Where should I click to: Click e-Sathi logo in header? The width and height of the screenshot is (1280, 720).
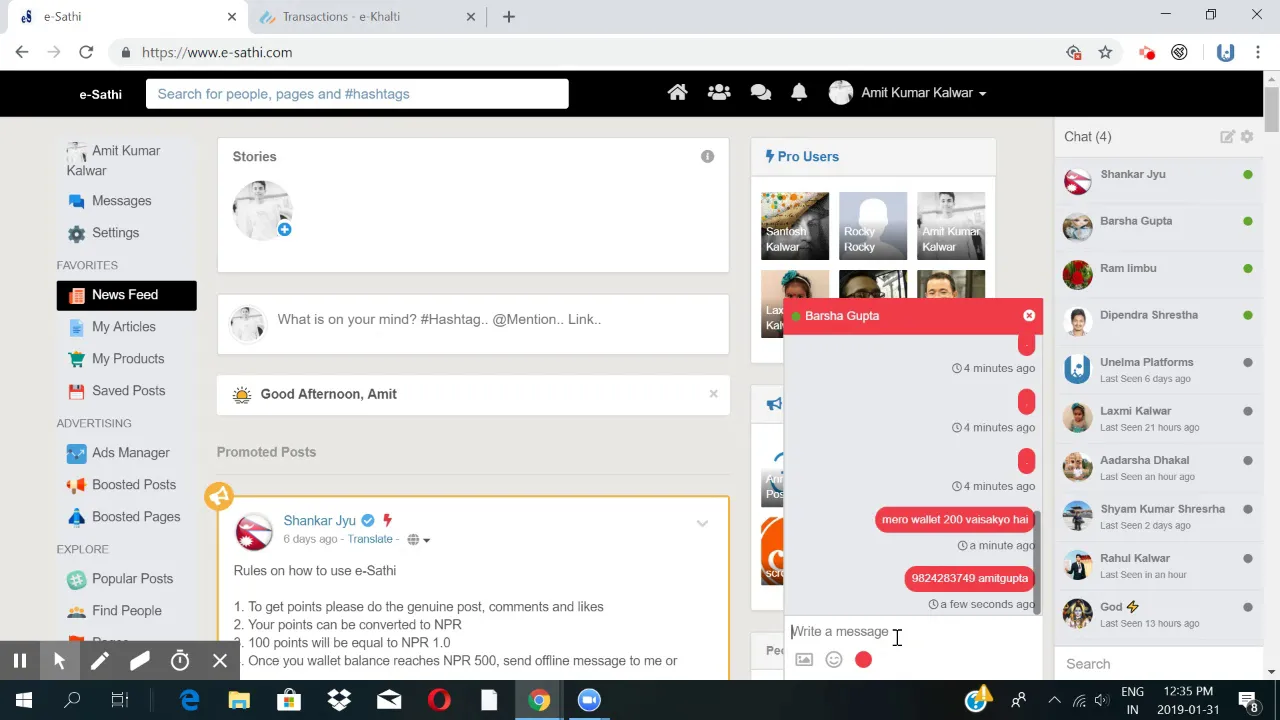[101, 94]
